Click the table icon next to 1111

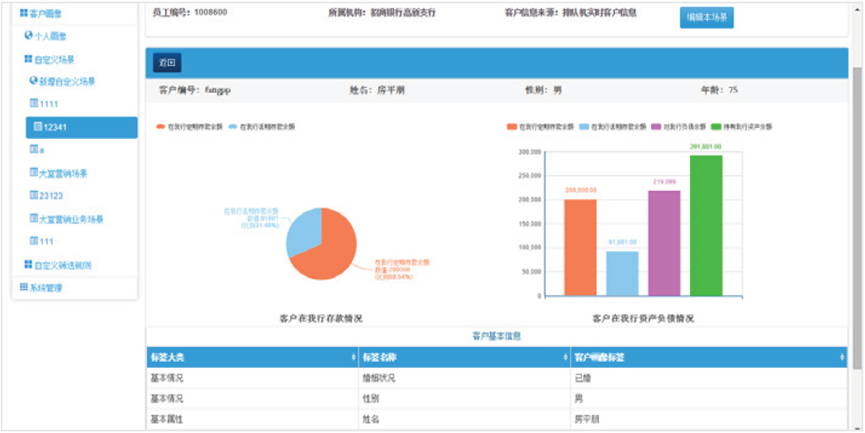pyautogui.click(x=35, y=104)
